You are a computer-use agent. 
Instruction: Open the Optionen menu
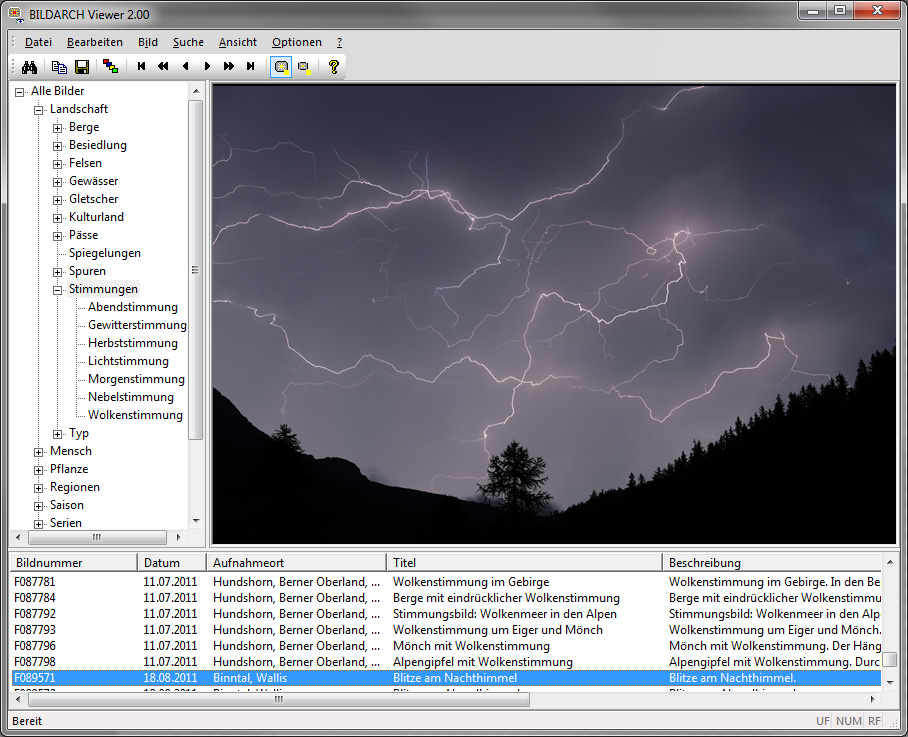coord(297,42)
